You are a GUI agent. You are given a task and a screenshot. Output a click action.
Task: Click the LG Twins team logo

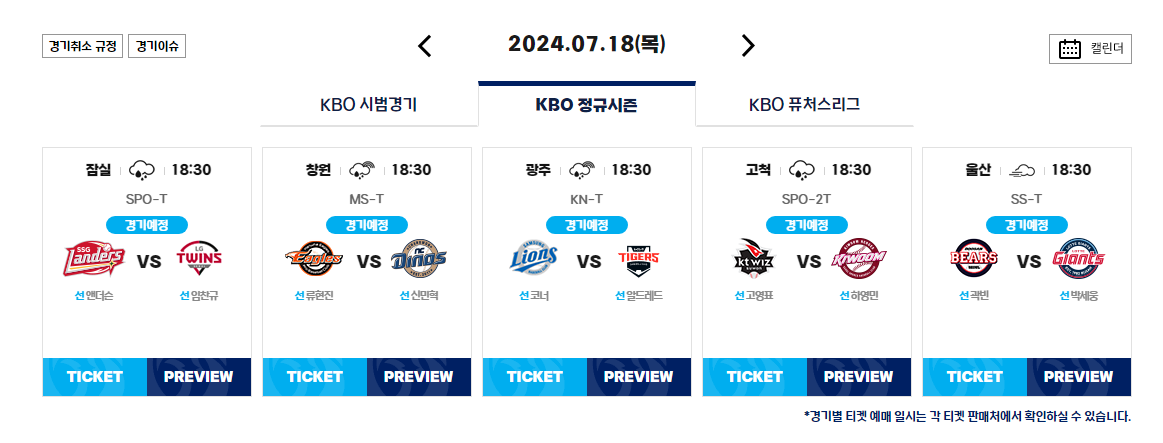click(x=199, y=259)
